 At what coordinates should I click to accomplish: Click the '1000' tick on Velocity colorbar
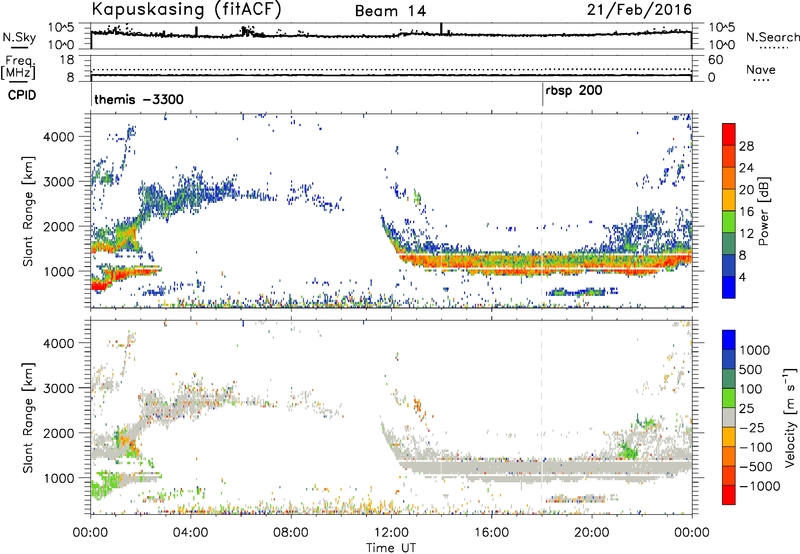pyautogui.click(x=755, y=350)
